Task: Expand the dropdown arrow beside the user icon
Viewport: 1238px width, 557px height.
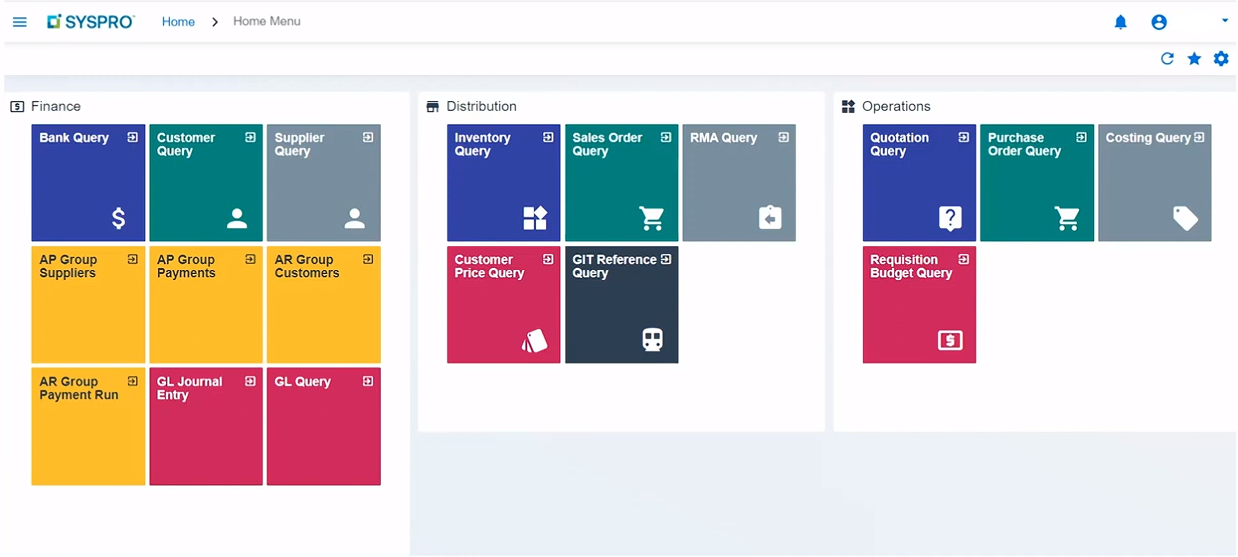Action: (x=1225, y=21)
